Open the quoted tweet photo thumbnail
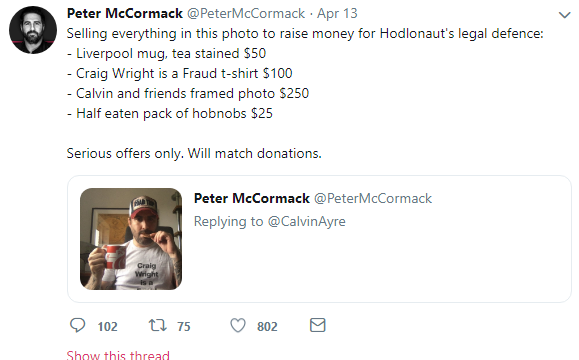The image size is (579, 360). click(x=131, y=239)
